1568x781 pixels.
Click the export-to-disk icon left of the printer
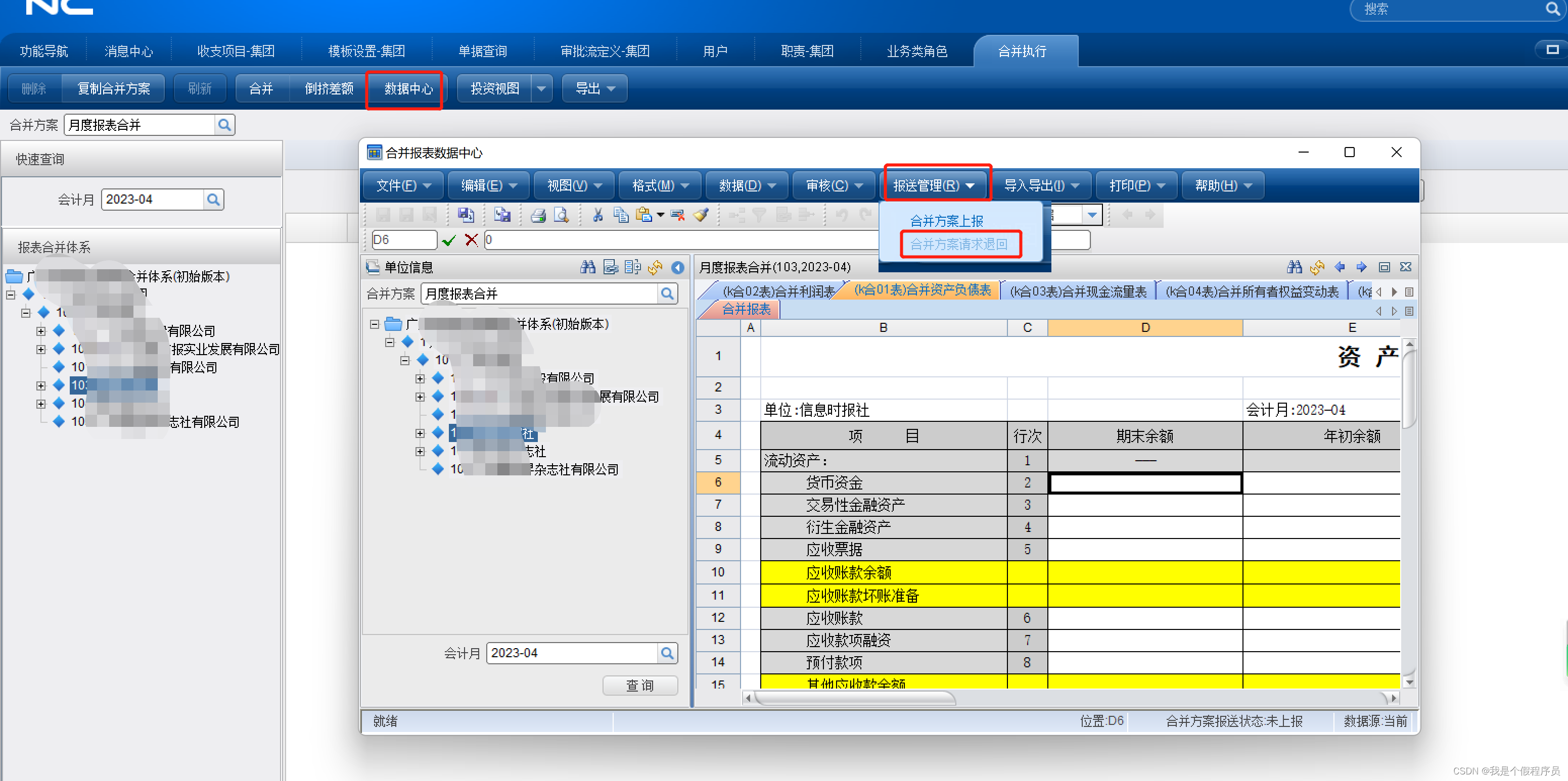click(502, 215)
